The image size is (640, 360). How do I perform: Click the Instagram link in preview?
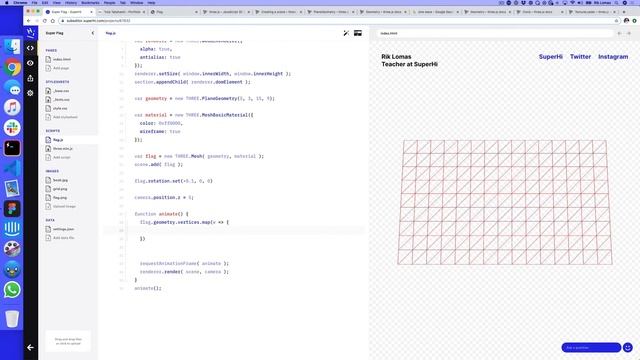[613, 57]
